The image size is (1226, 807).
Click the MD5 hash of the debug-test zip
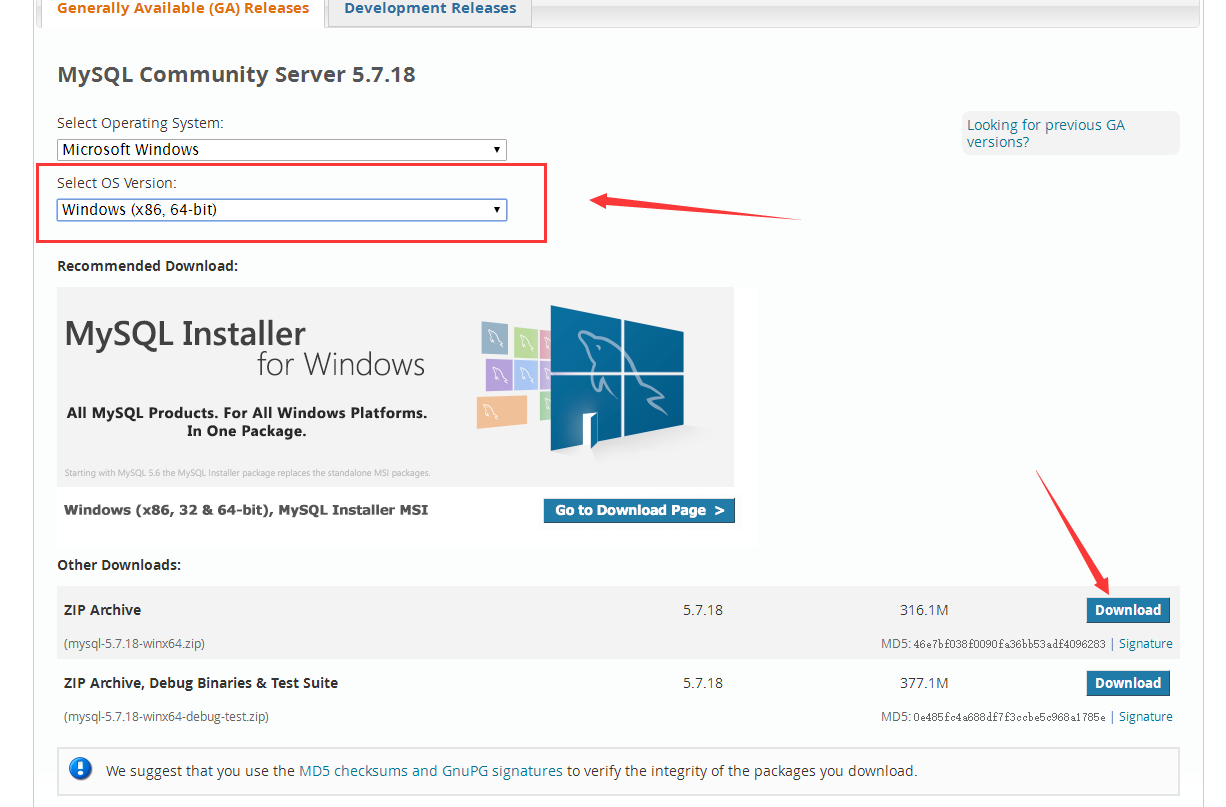pos(1009,717)
